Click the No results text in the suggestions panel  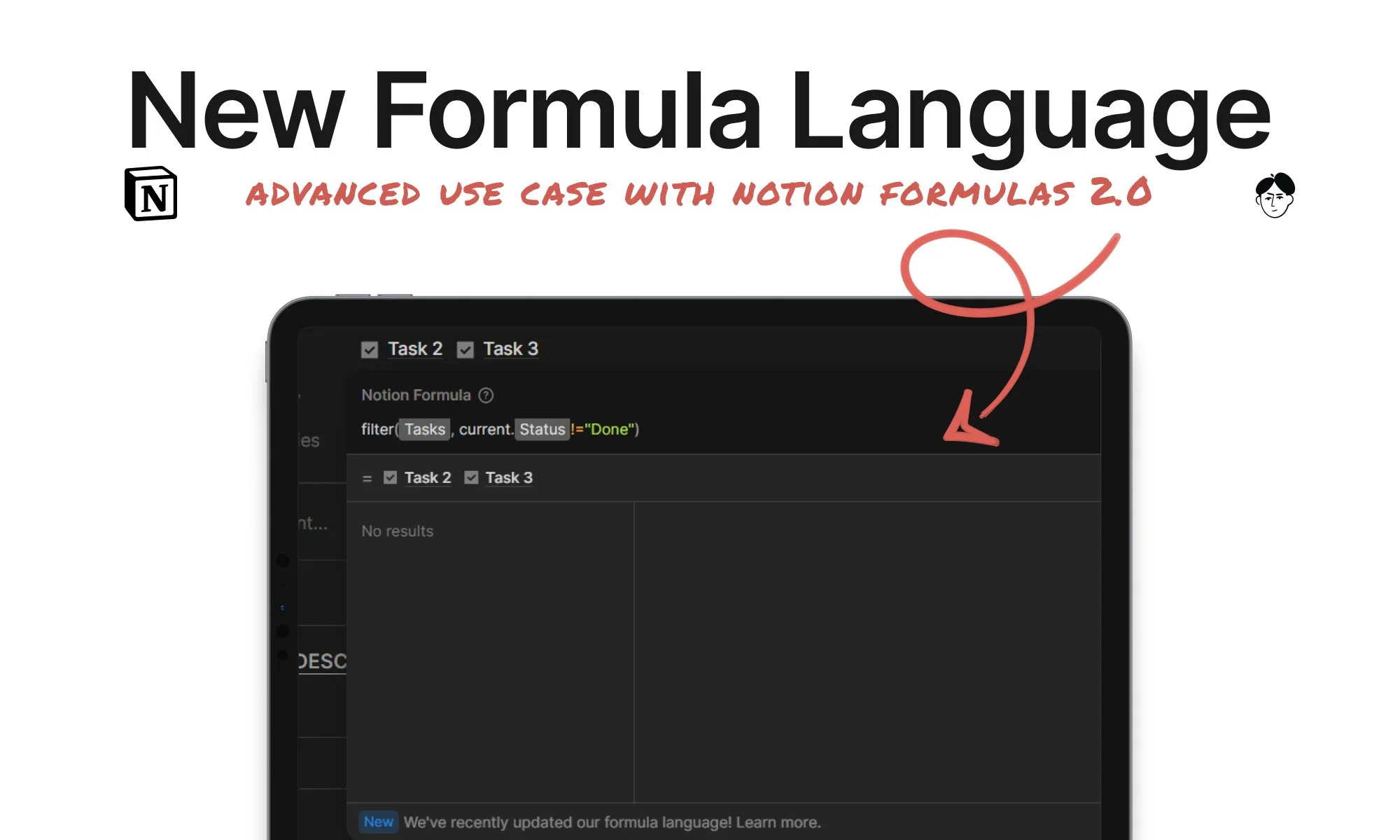pyautogui.click(x=397, y=531)
